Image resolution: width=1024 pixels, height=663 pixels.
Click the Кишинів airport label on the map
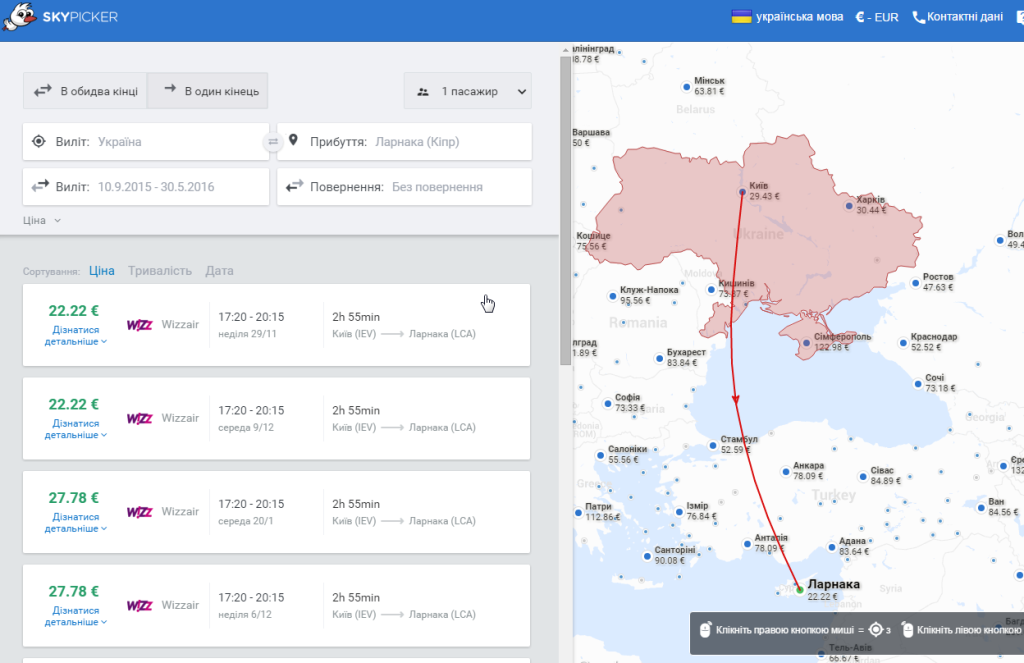pos(736,289)
